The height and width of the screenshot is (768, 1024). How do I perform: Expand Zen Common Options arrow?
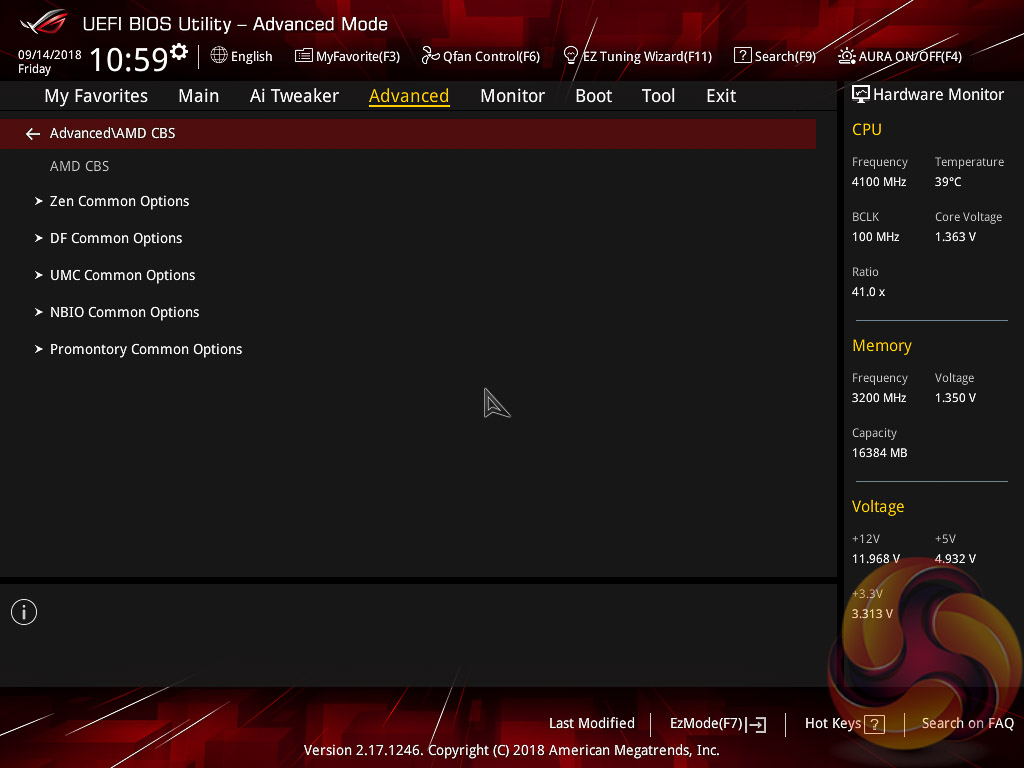[39, 201]
